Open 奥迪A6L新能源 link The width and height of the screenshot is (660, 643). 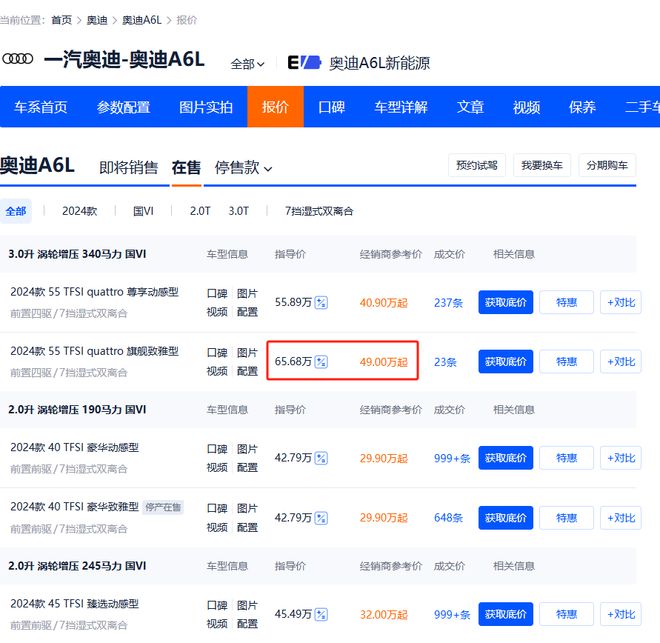pos(379,63)
